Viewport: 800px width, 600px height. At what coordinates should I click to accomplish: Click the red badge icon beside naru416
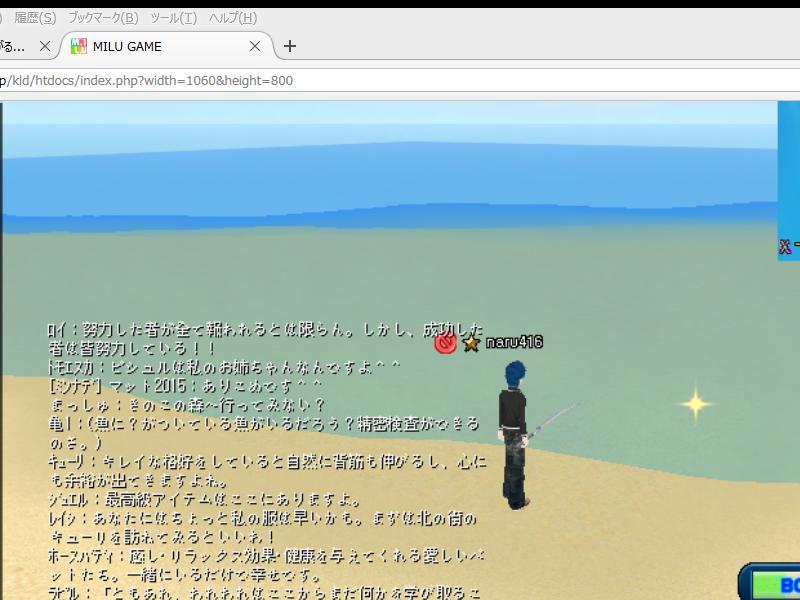pyautogui.click(x=445, y=343)
